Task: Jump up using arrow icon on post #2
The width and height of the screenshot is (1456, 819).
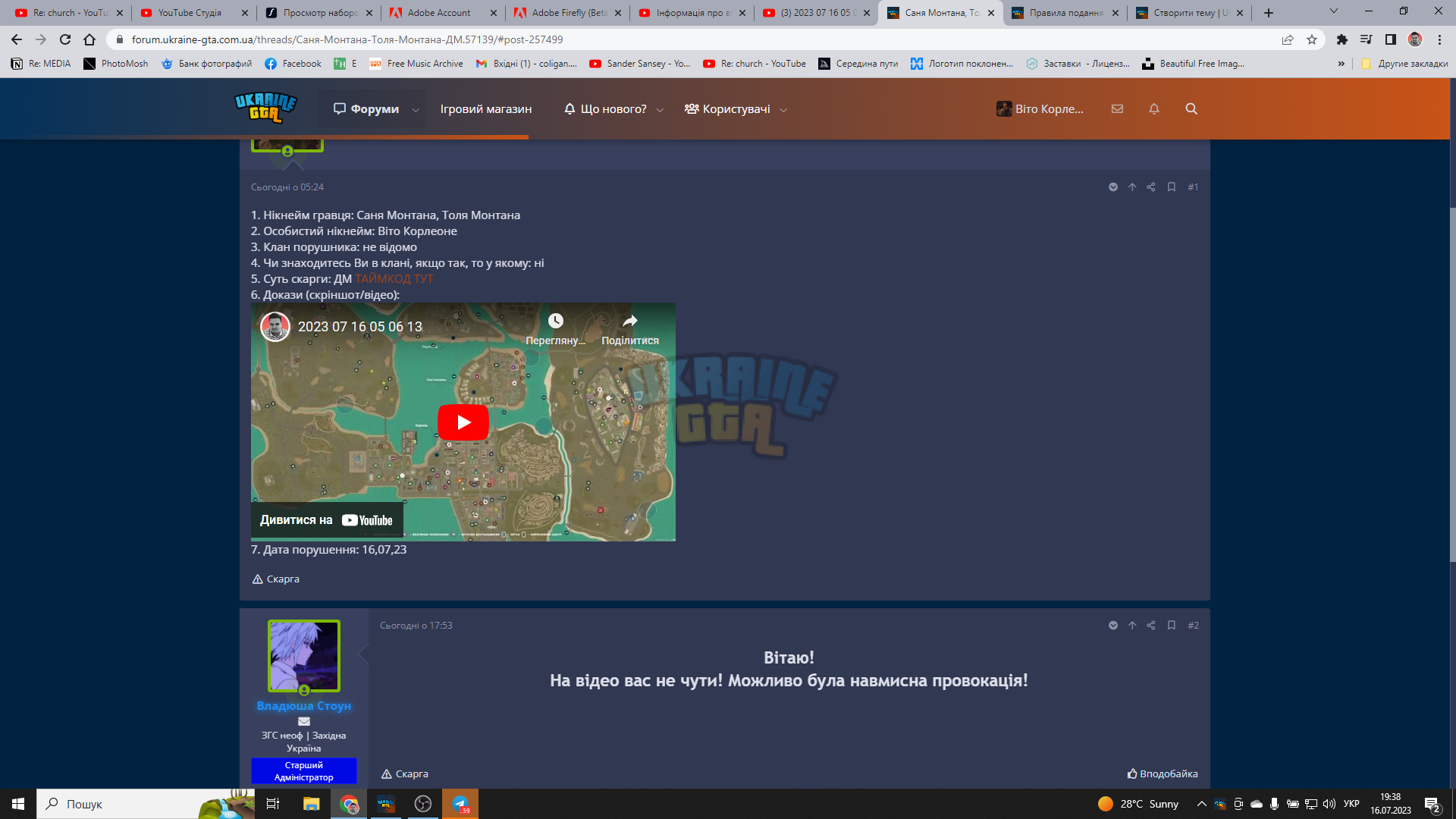Action: tap(1132, 626)
